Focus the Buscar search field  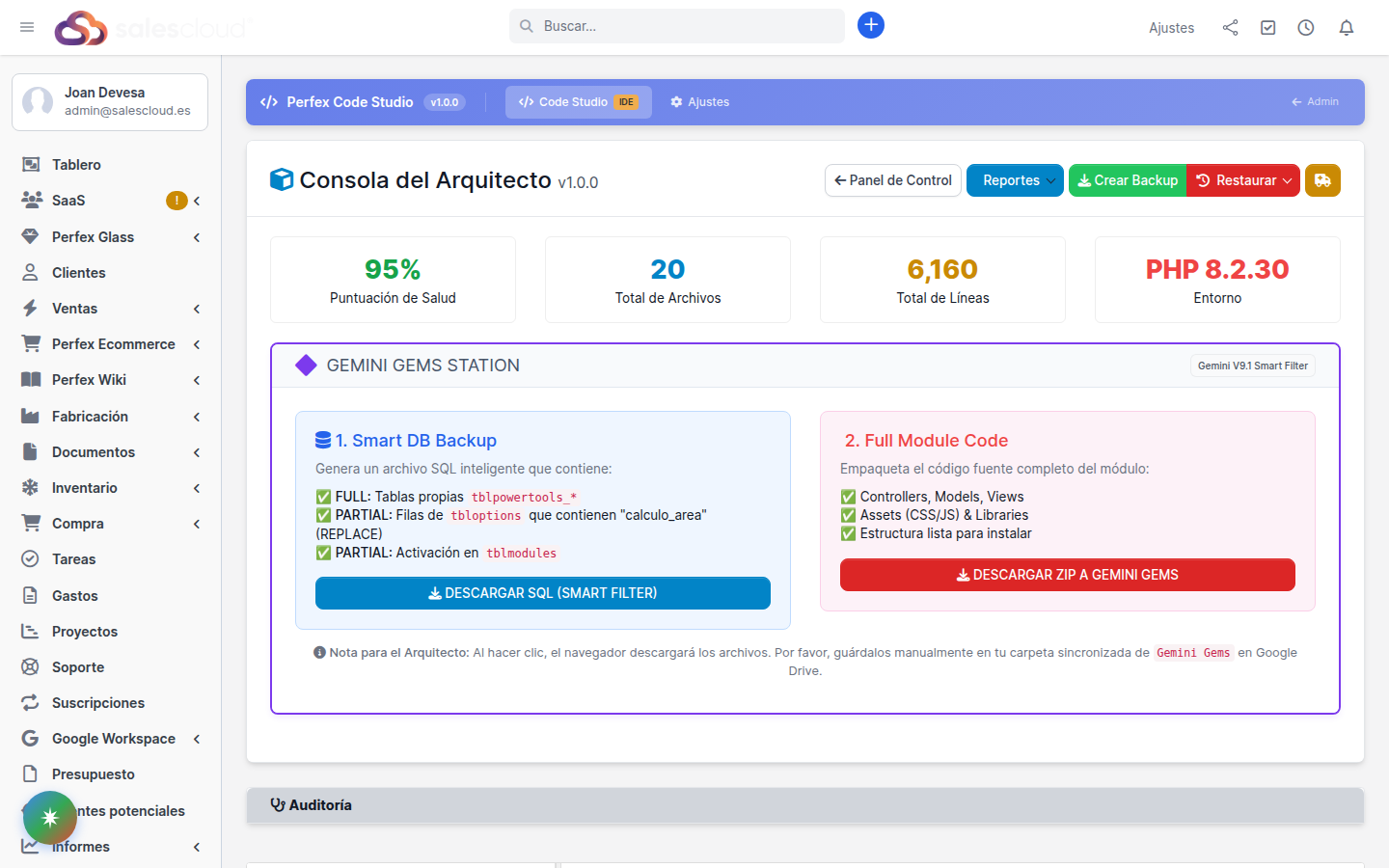[x=685, y=26]
